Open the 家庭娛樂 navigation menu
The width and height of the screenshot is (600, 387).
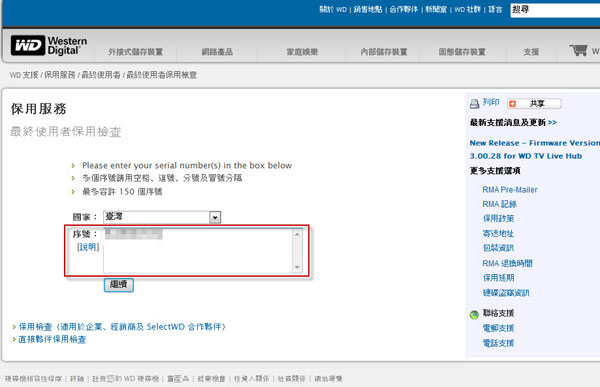click(302, 52)
